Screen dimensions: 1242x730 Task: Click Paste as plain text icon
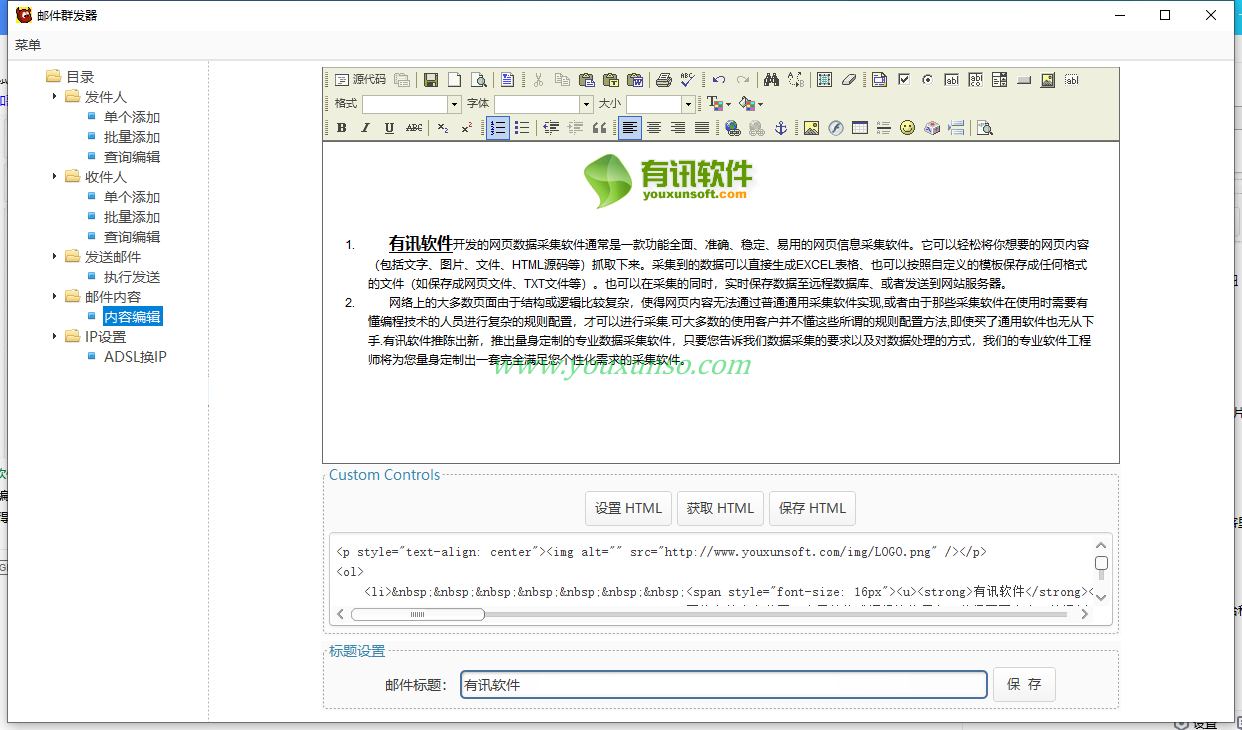click(x=610, y=80)
